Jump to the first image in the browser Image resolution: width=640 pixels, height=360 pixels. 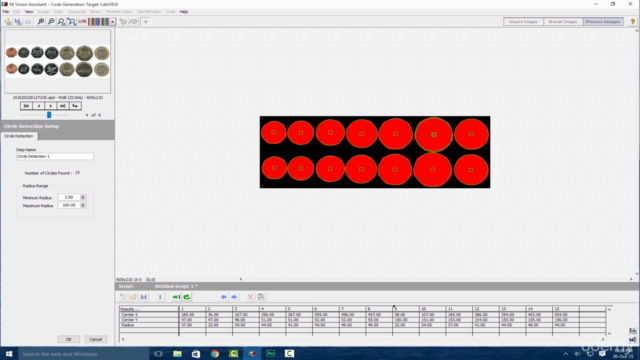tap(26, 106)
